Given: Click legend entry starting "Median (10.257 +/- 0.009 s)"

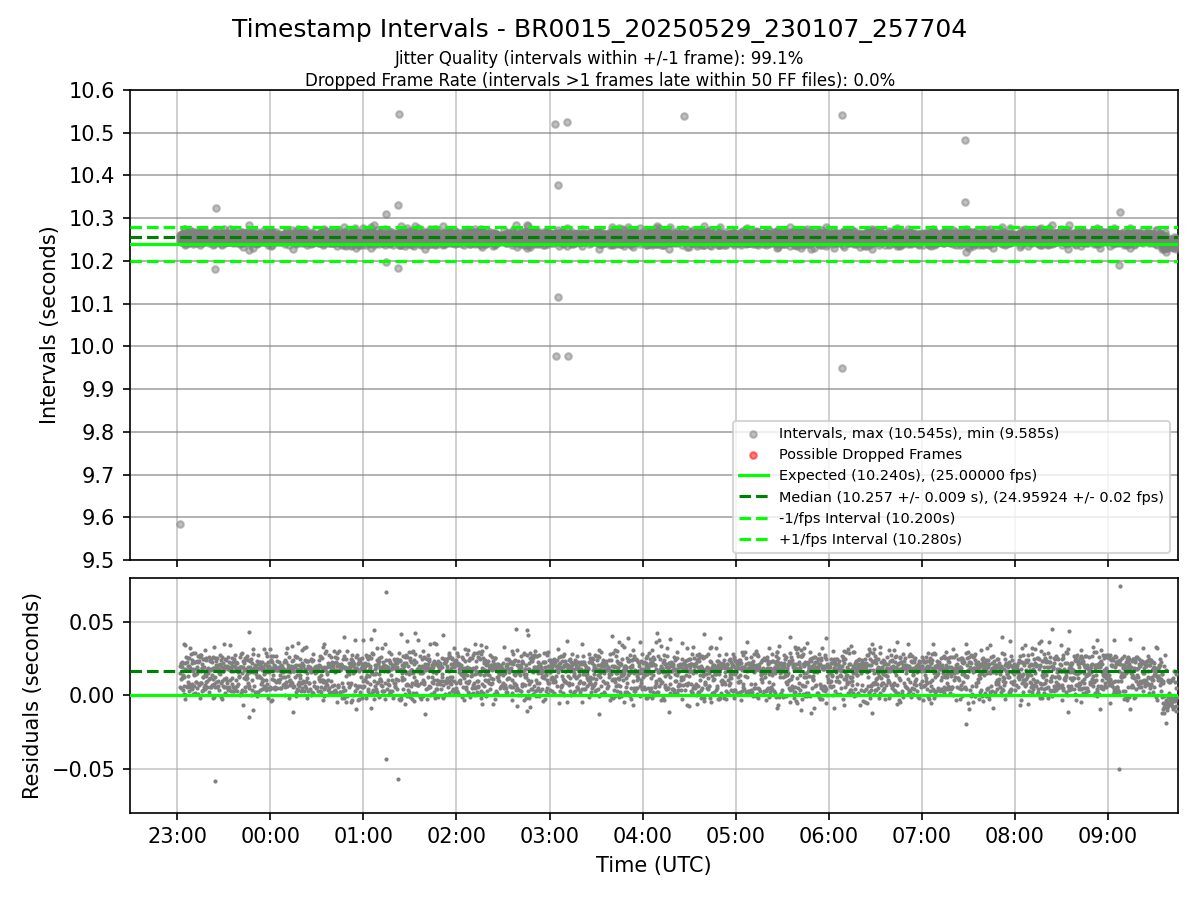Looking at the screenshot, I should (x=971, y=497).
